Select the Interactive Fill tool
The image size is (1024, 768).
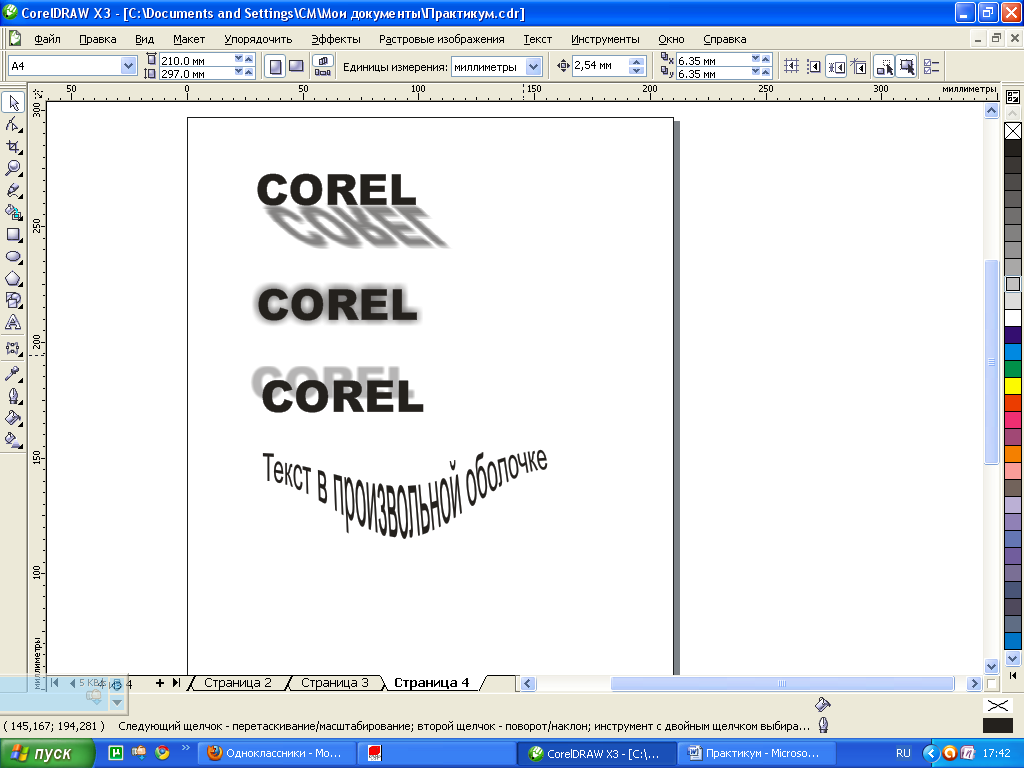[x=13, y=440]
